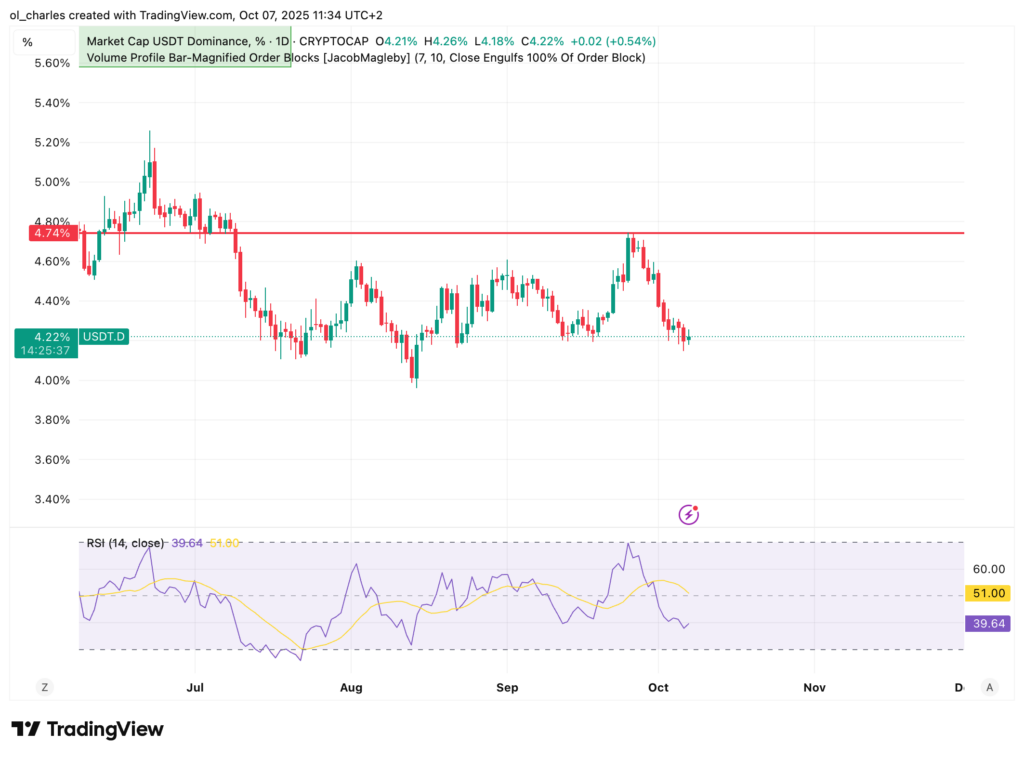The width and height of the screenshot is (1024, 758).
Task: Click the purple lightning indicator icon on chart
Action: coord(688,514)
